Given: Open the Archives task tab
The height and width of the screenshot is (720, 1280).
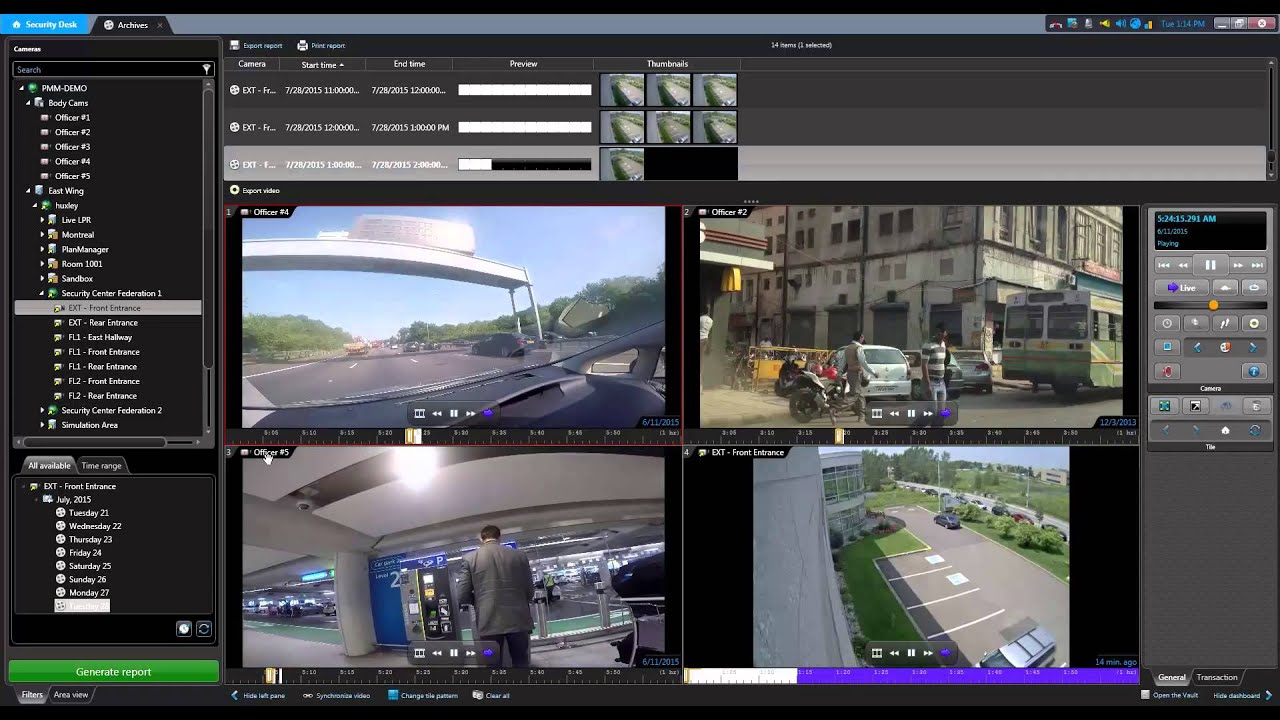Looking at the screenshot, I should (132, 25).
